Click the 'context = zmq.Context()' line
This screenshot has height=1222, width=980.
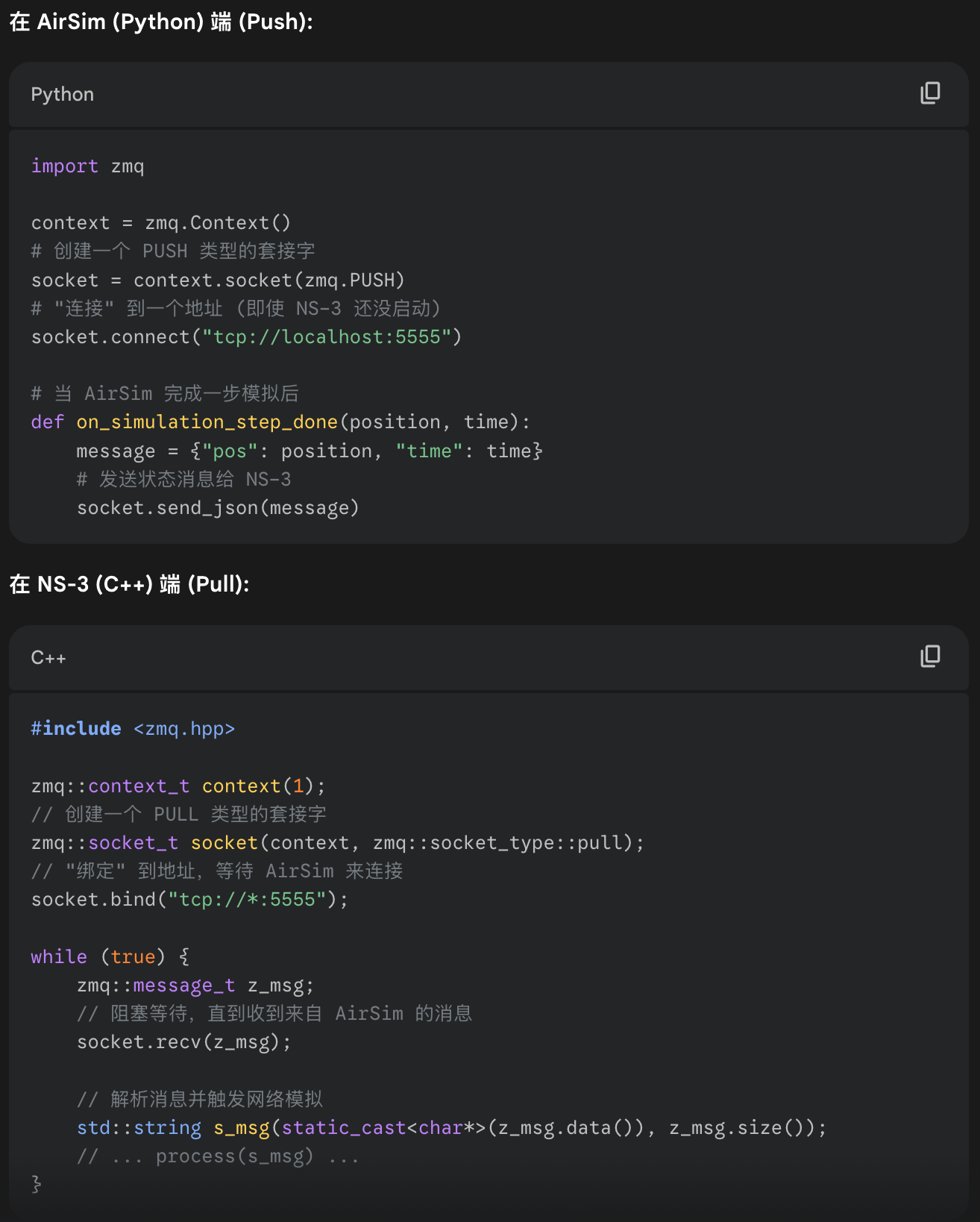(161, 223)
